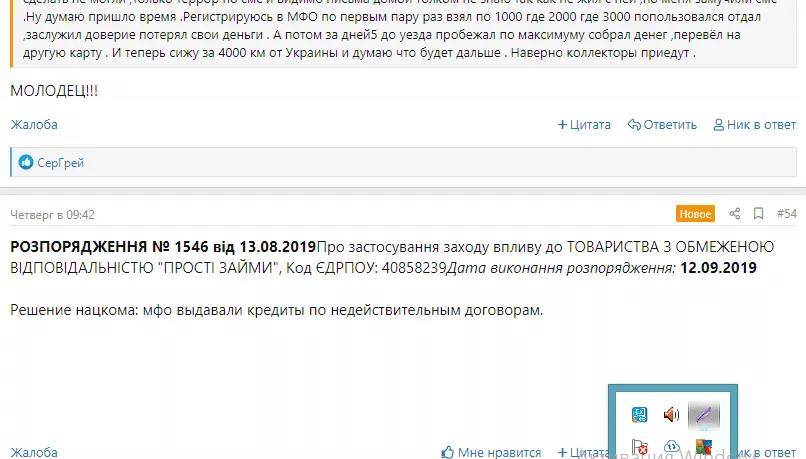The width and height of the screenshot is (806, 459).
Task: Report the first post via Жалоба
Action: 34,125
